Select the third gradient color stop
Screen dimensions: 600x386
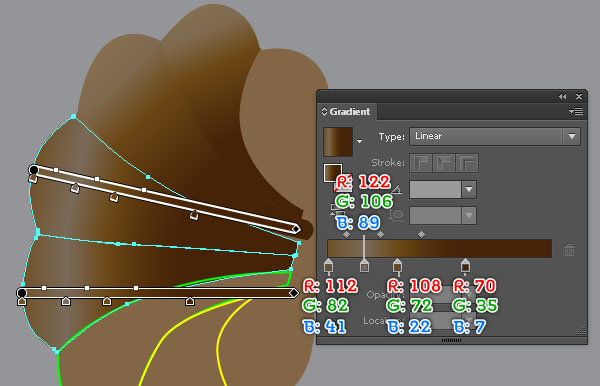397,265
